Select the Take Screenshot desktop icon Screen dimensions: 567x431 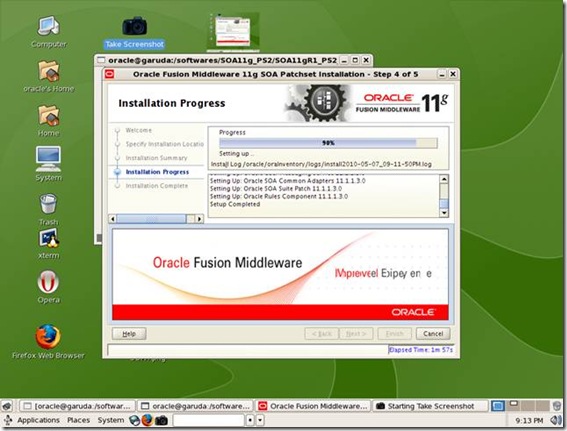tap(135, 33)
